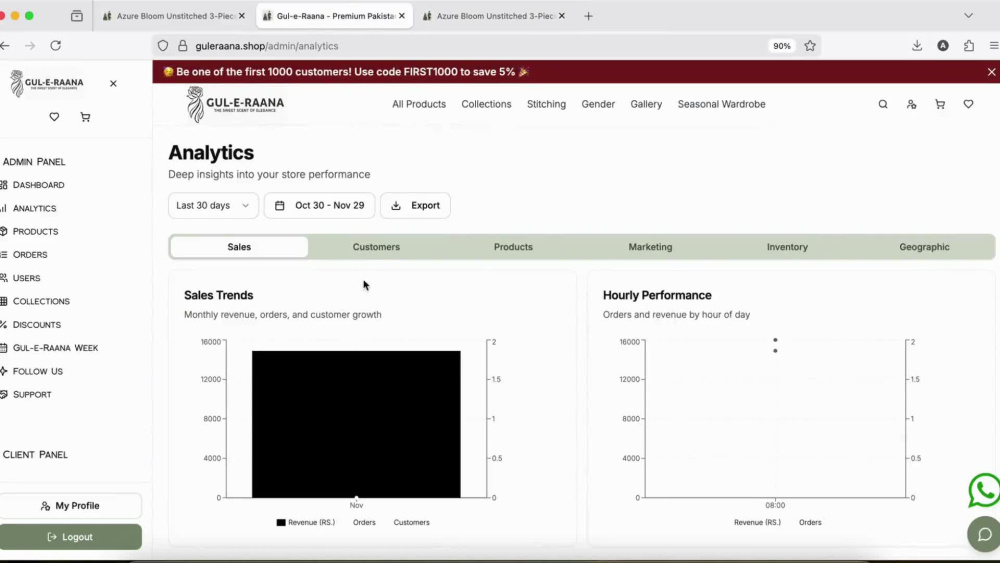This screenshot has height=563, width=1000.
Task: Open the Stitching menu item
Action: 546,104
